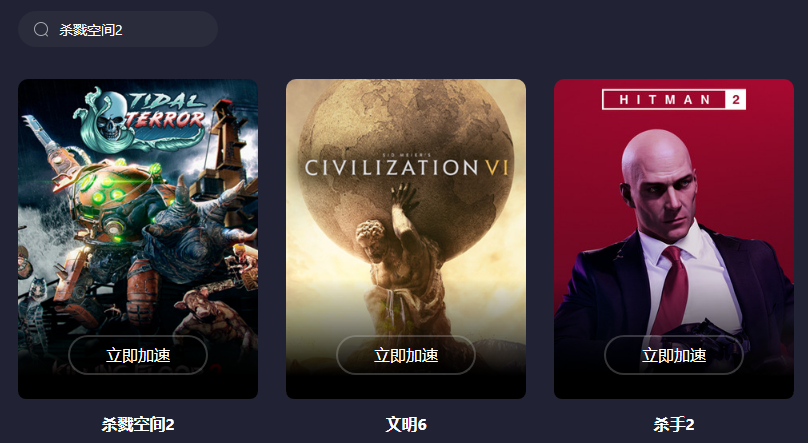Viewport: 808px width, 443px height.
Task: Open the 文明6 title link
Action: (x=406, y=424)
